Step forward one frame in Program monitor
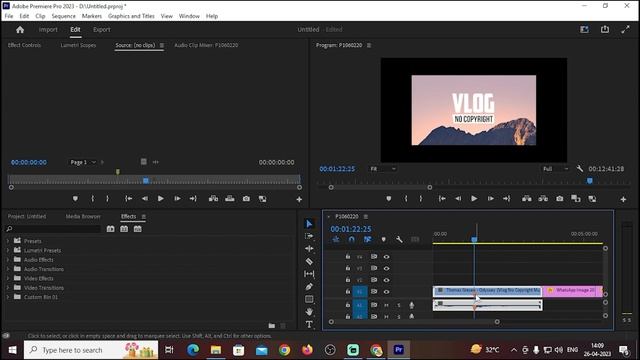 coord(490,199)
